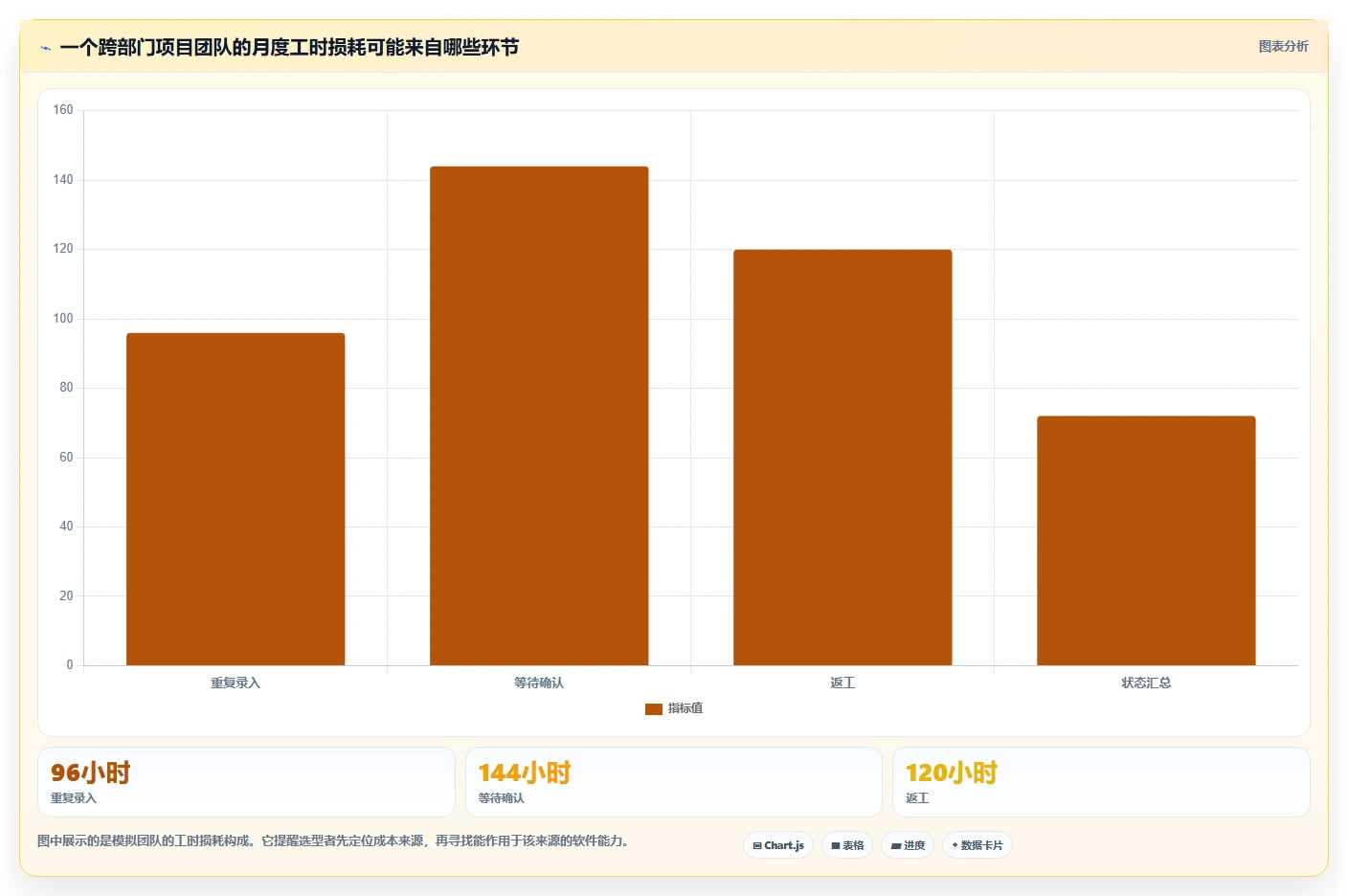1348x896 pixels.
Task: Click the y-axis value 160
Action: click(x=63, y=110)
